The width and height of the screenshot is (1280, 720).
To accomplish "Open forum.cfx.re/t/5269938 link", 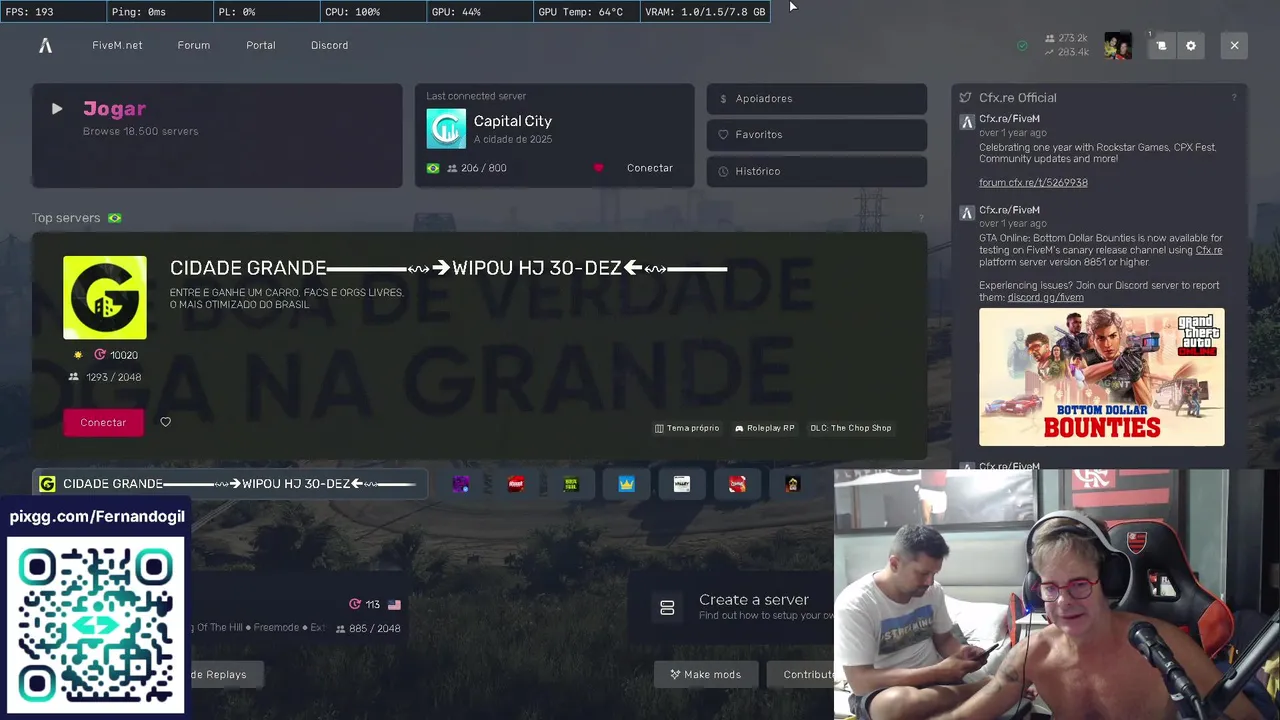I will 1033,183.
